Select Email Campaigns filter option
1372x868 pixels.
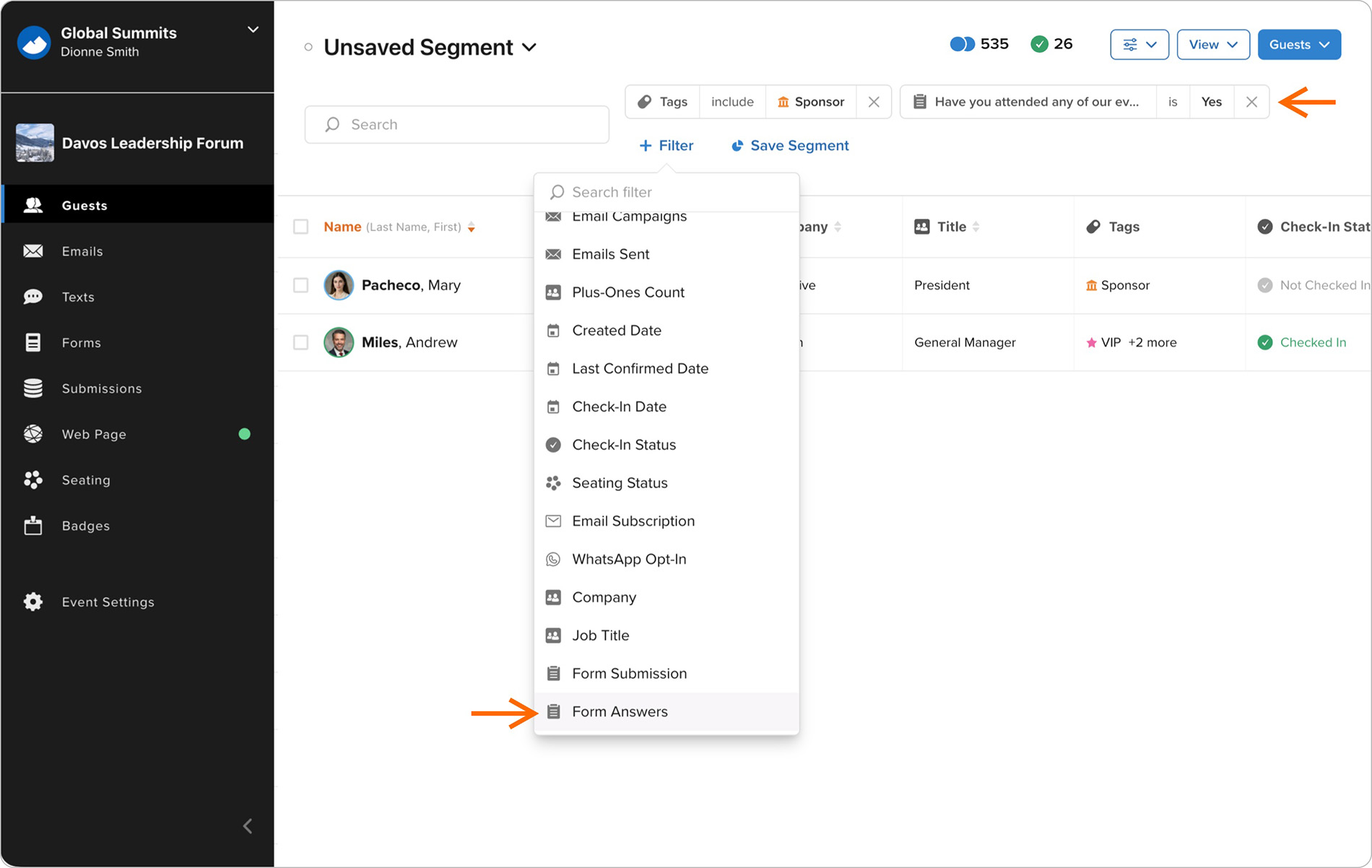[667, 218]
